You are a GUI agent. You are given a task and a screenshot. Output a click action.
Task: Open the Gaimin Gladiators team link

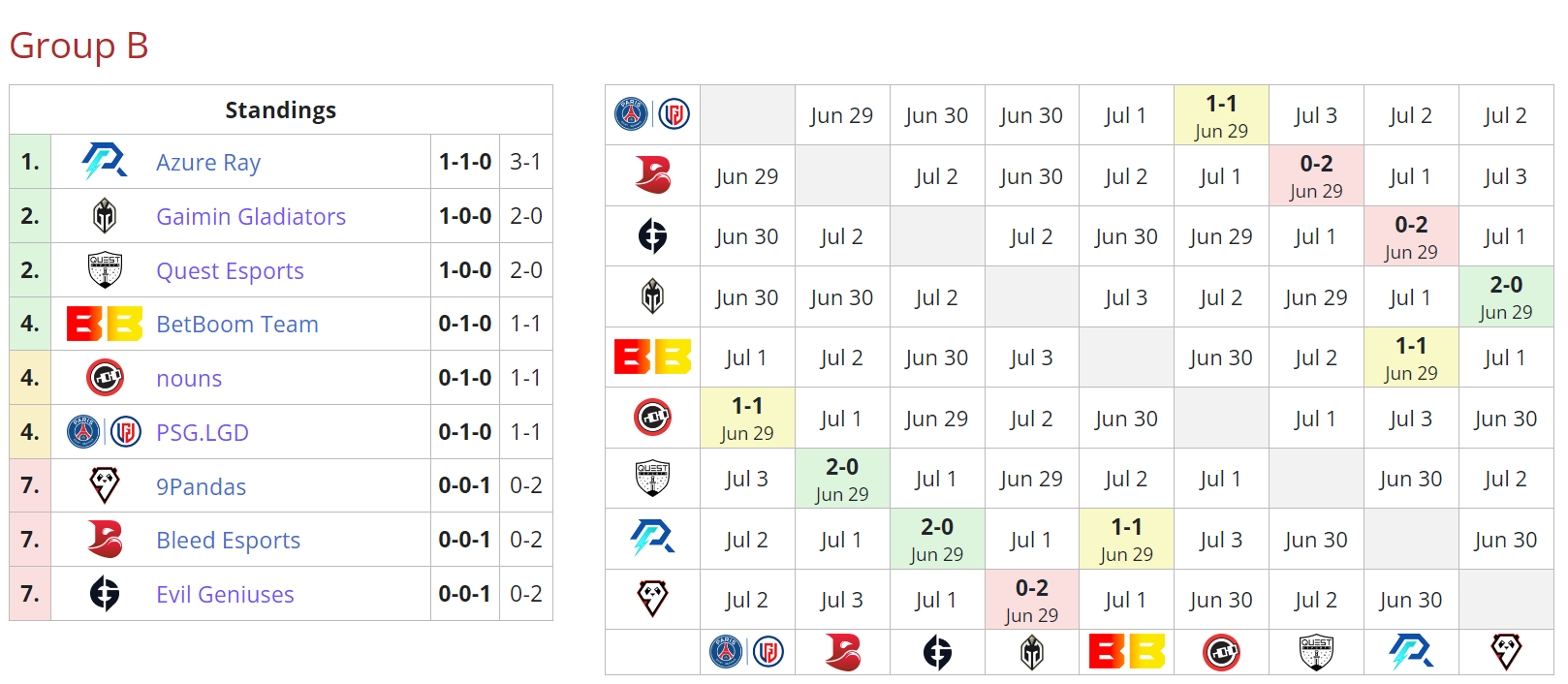[x=251, y=216]
